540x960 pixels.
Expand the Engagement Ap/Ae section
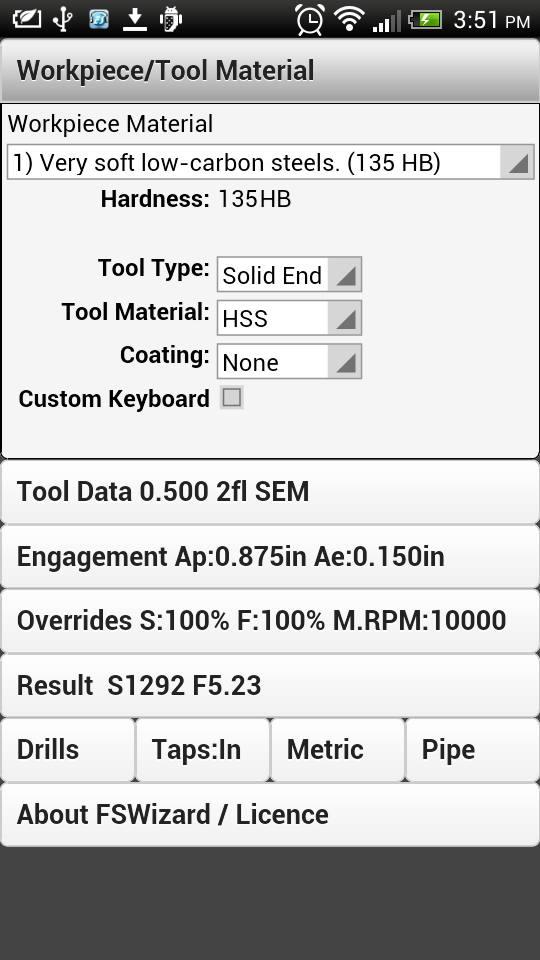click(270, 557)
